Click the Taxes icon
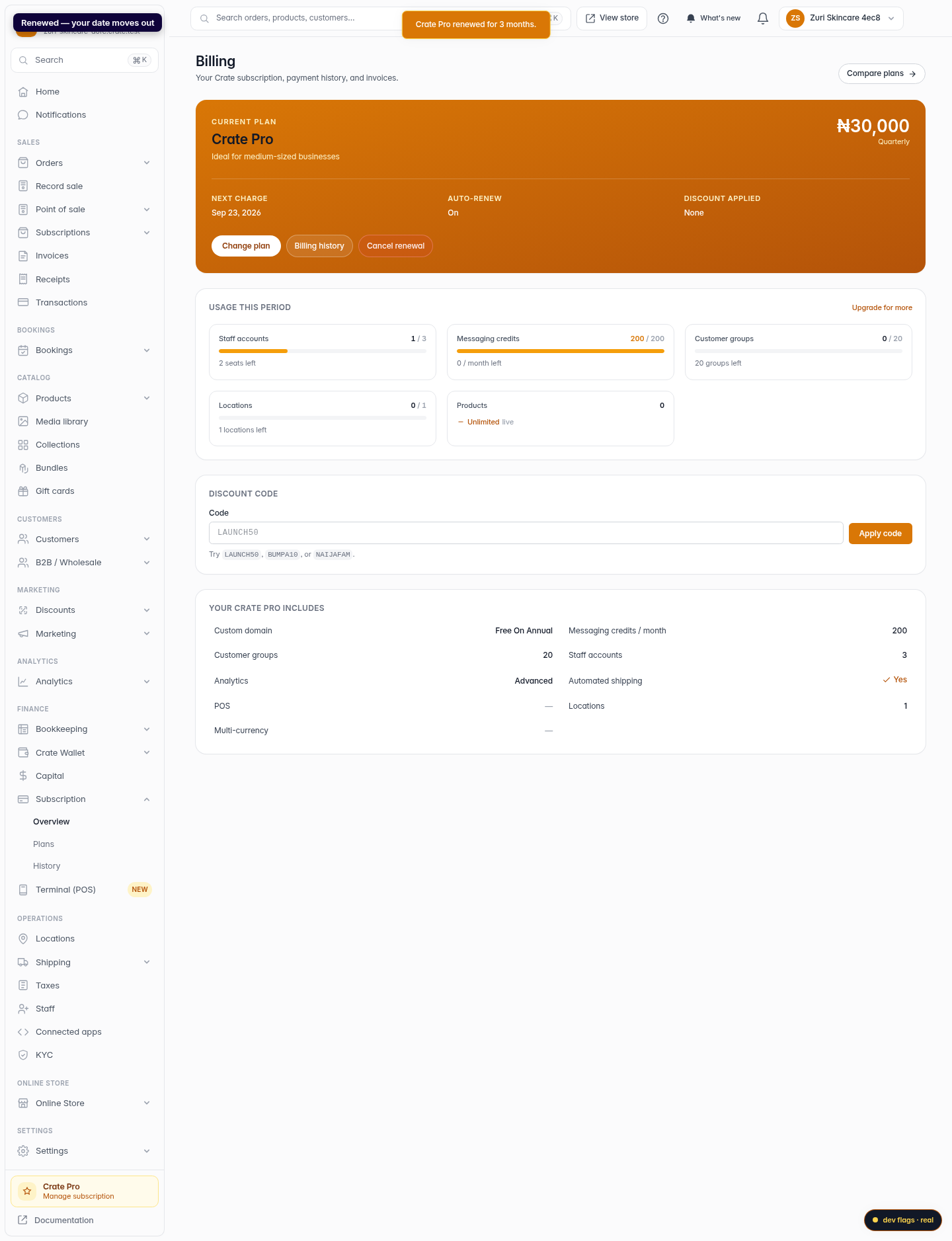 coord(23,986)
